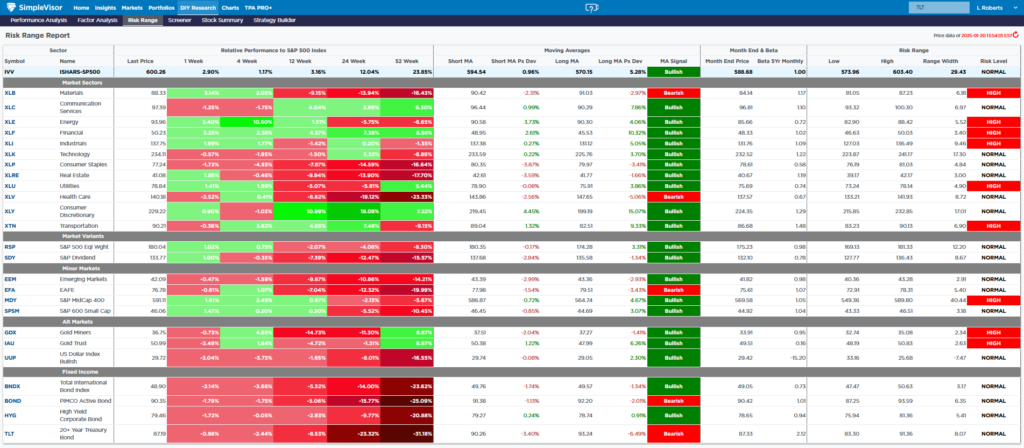Click the Risk Range Report page title
Screen dimensions: 1024x448
(x=35, y=37)
